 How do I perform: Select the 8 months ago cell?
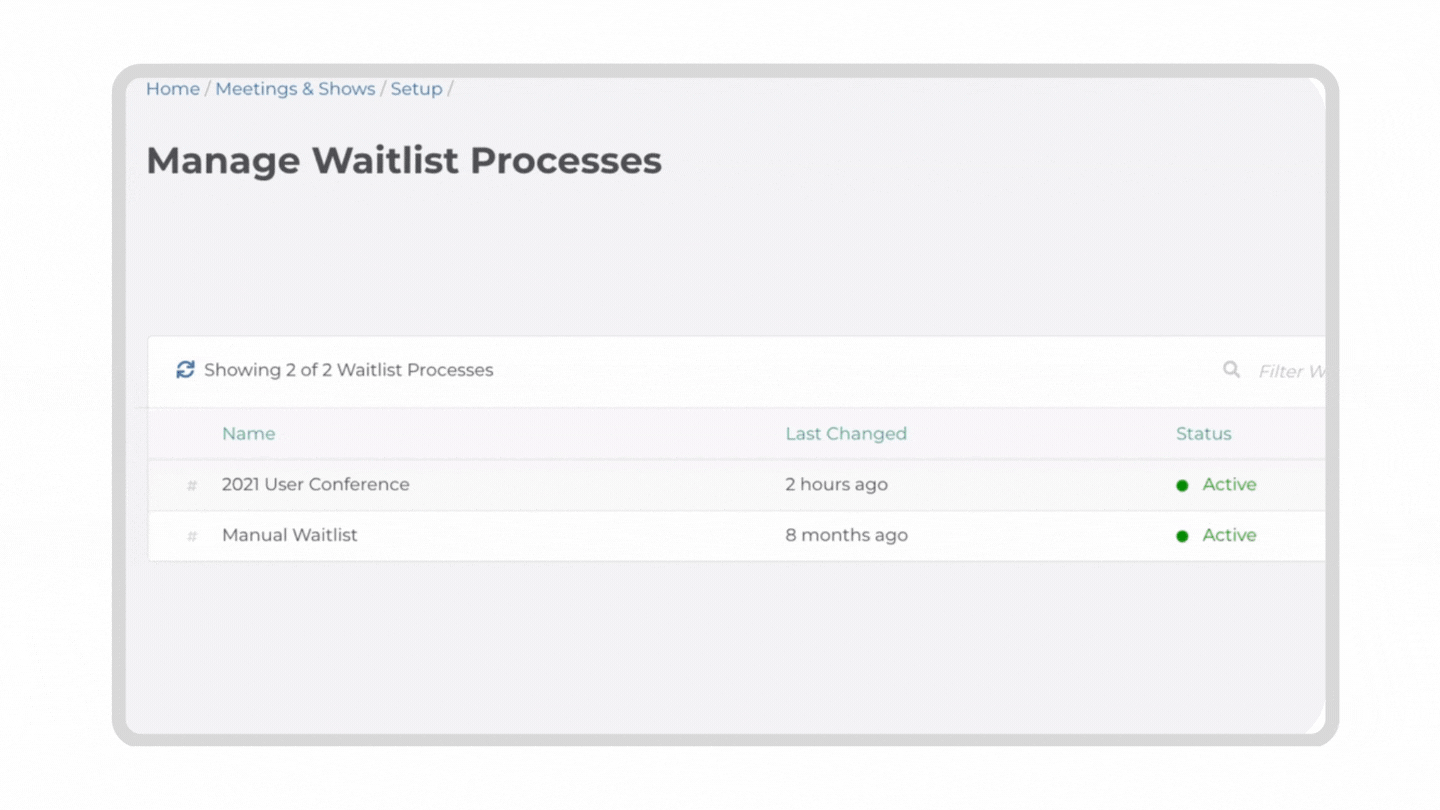846,535
